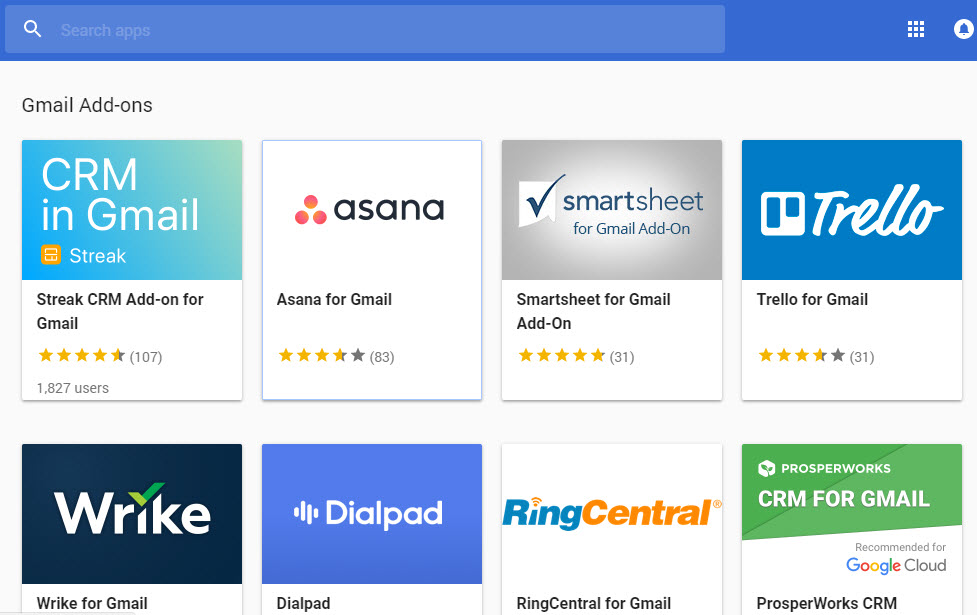Open the Streak CRM Add-on for Gmail title
Image resolution: width=977 pixels, height=615 pixels.
pyautogui.click(x=120, y=311)
